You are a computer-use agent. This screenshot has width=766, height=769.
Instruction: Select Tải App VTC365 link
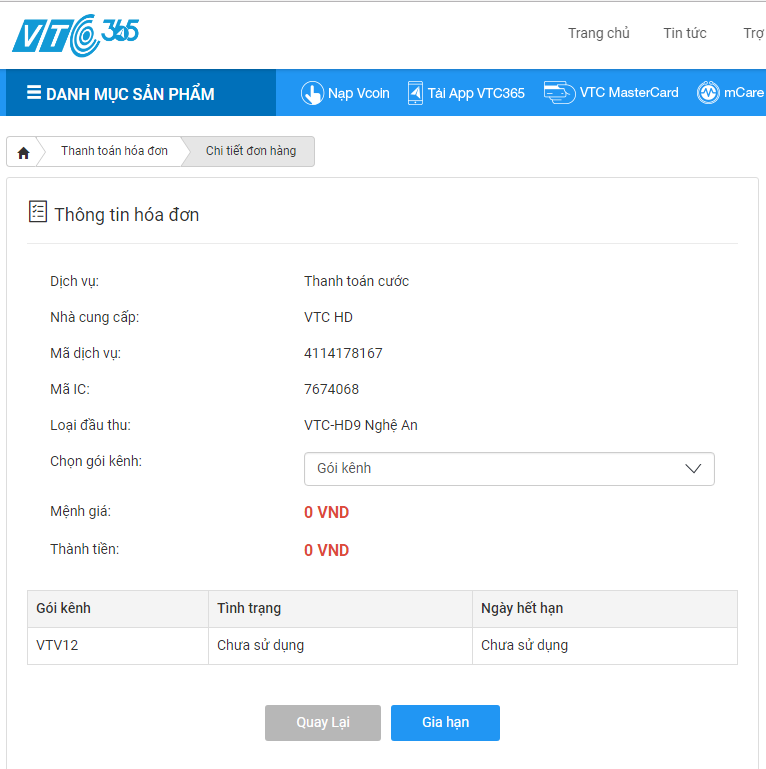[476, 93]
